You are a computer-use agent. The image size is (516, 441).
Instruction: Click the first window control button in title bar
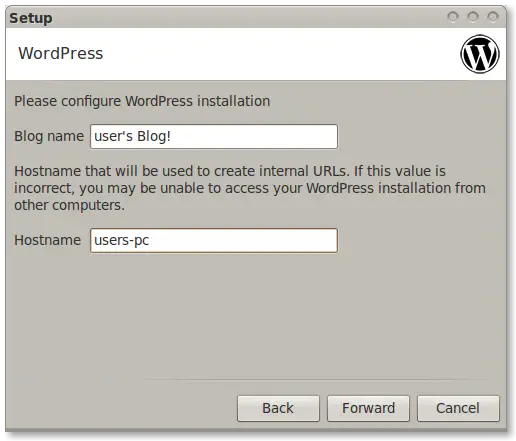coord(453,16)
